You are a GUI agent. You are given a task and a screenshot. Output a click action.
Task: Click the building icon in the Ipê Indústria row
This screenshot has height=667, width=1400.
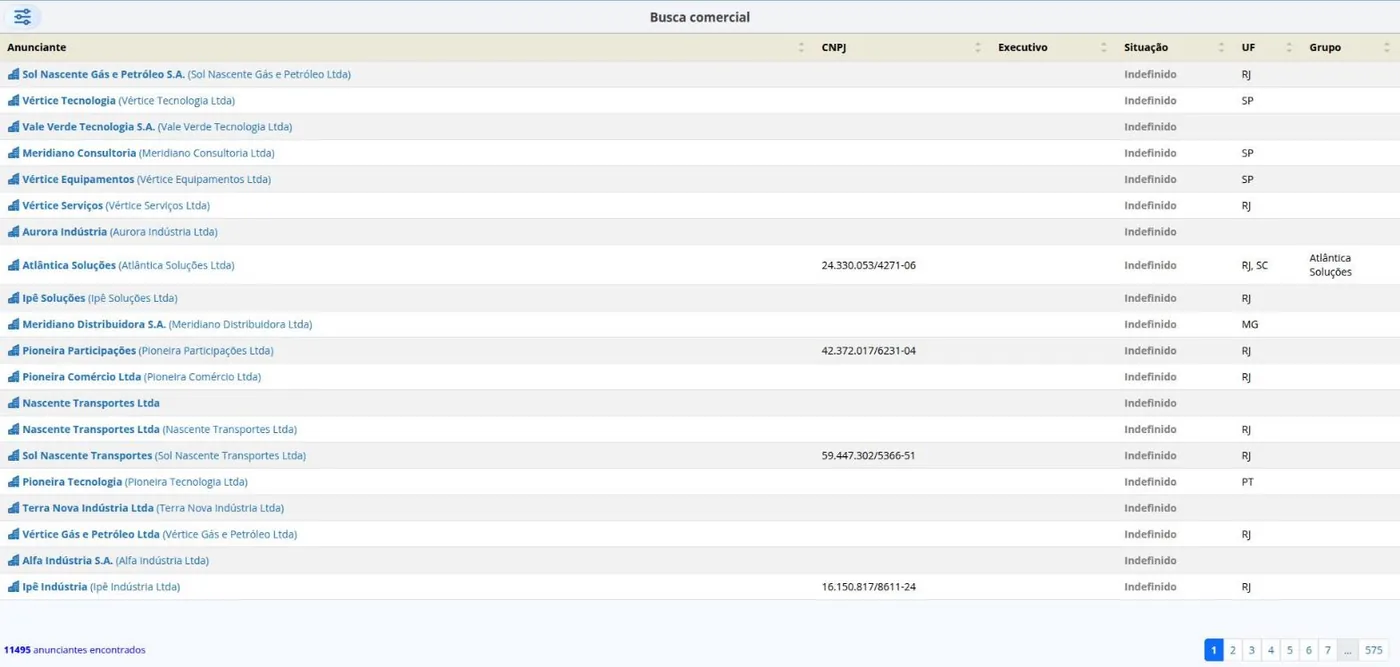tap(14, 587)
